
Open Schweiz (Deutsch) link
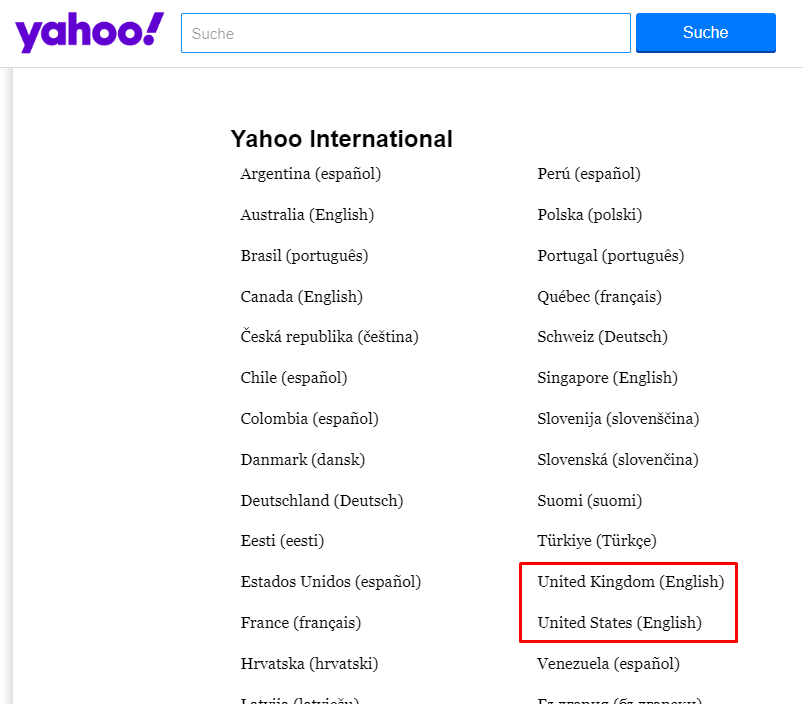[x=602, y=337]
